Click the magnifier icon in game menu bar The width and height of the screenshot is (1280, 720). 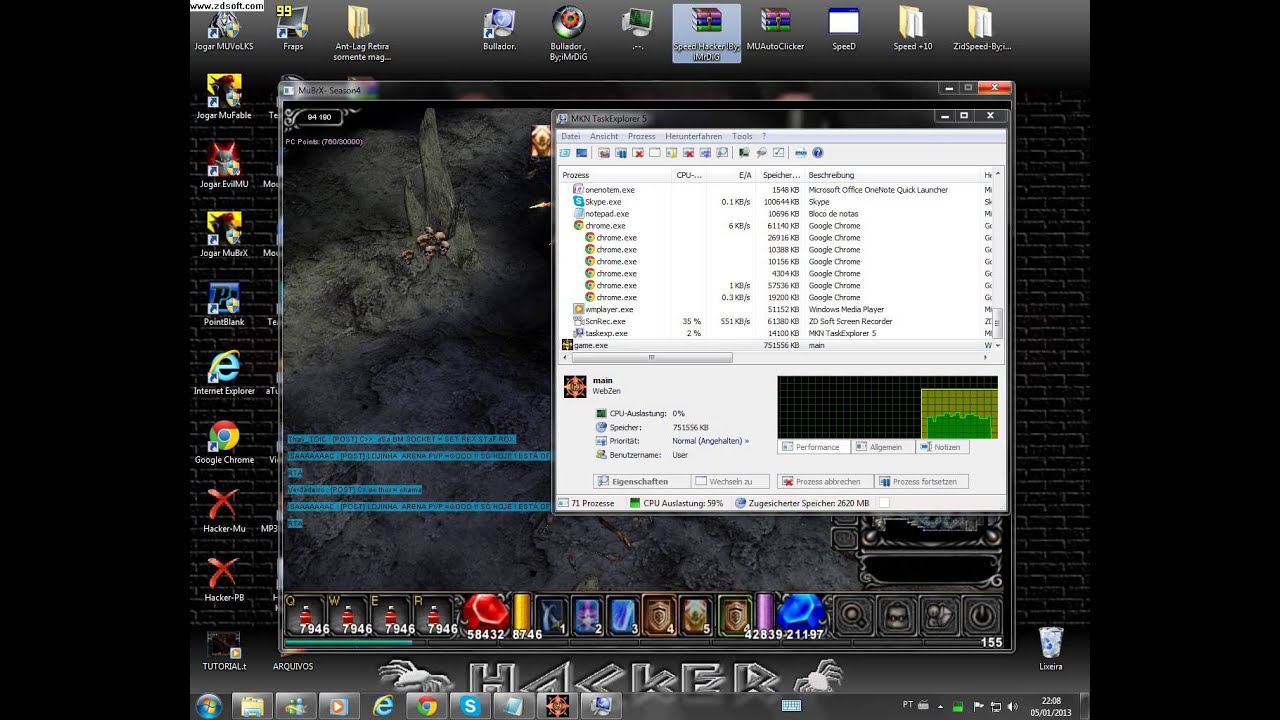point(853,615)
